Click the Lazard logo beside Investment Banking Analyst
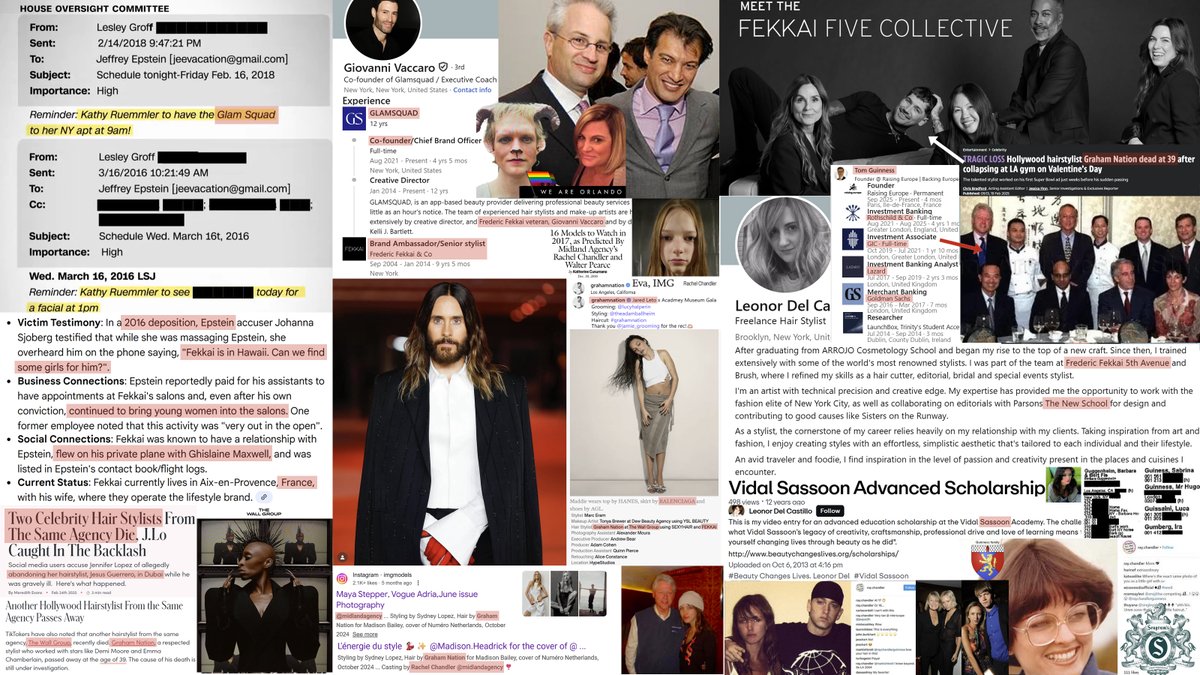 point(852,268)
